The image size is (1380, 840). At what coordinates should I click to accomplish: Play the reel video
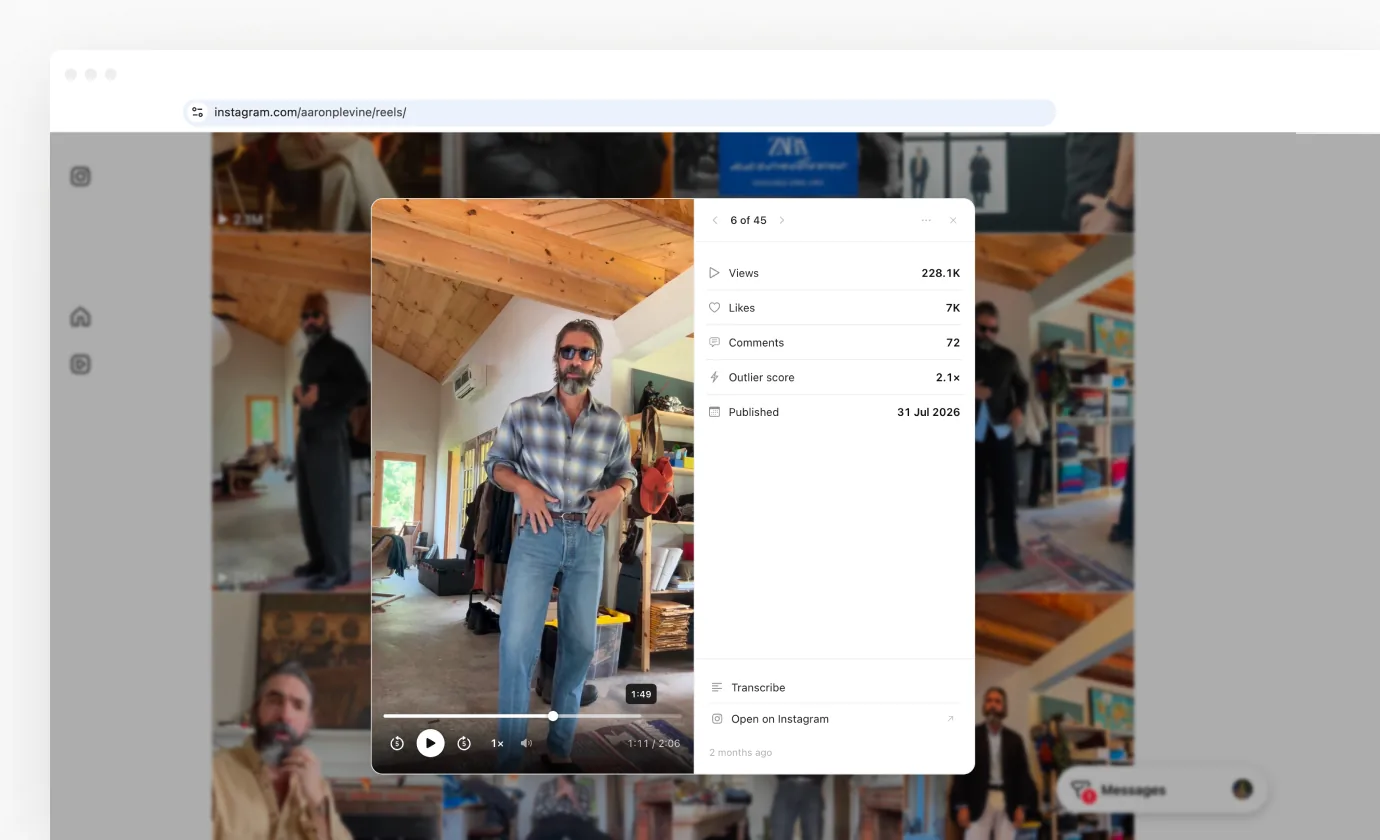click(430, 743)
